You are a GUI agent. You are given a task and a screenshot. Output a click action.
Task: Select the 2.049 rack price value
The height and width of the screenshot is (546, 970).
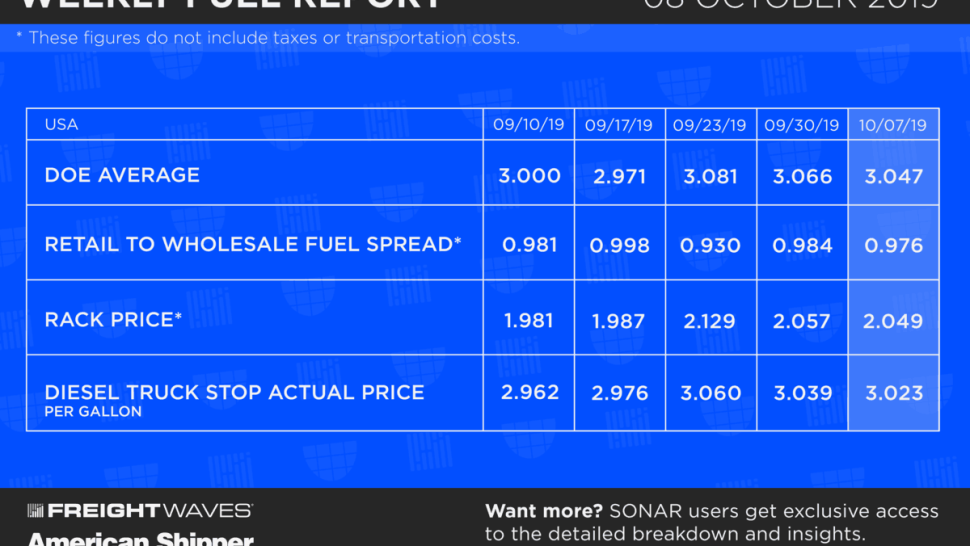point(893,321)
